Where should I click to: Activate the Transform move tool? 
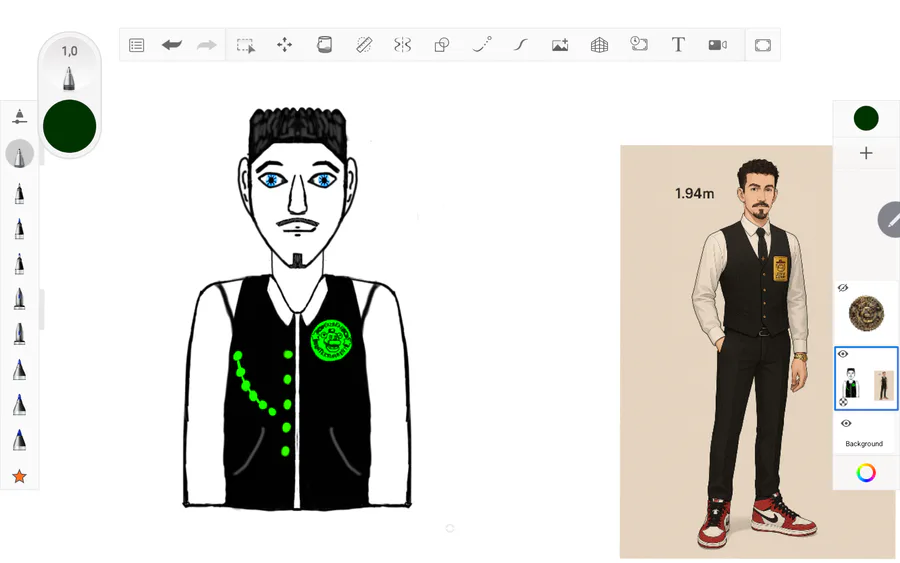[284, 45]
